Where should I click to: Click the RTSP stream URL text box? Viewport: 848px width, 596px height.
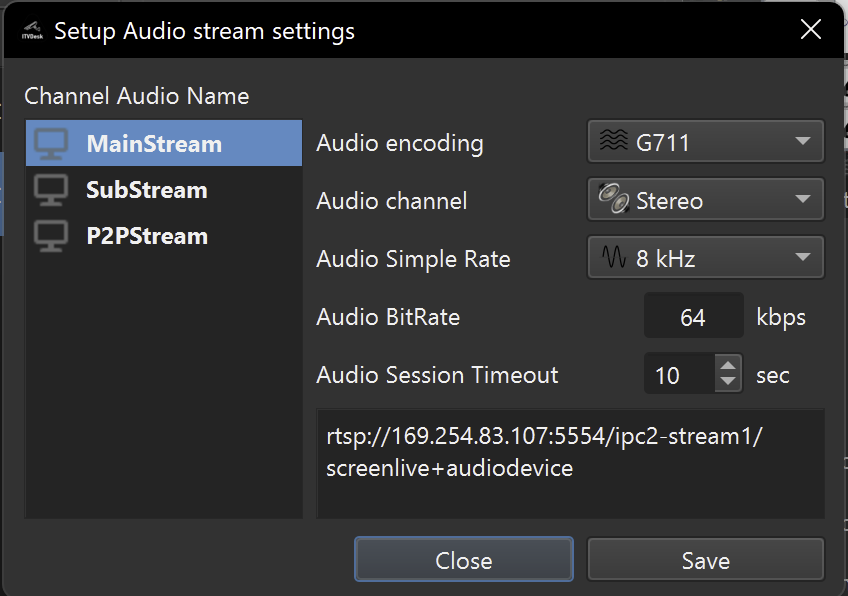click(x=570, y=462)
